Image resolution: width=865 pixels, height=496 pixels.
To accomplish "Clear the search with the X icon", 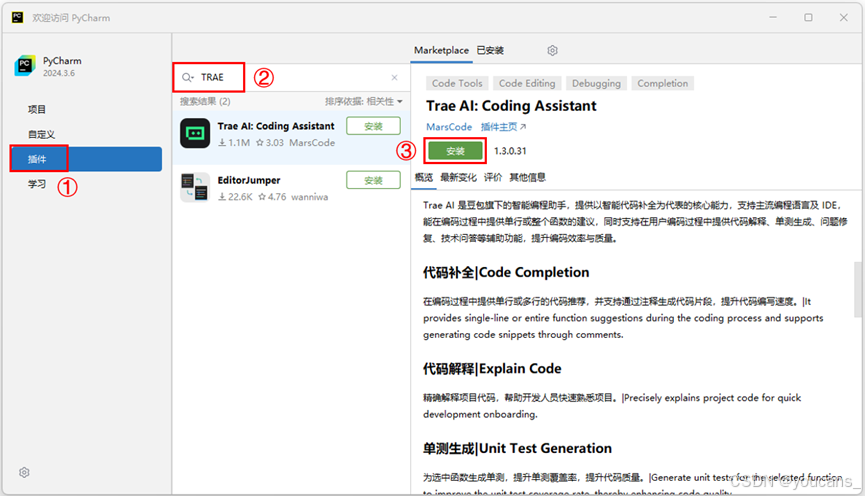I will [x=394, y=77].
